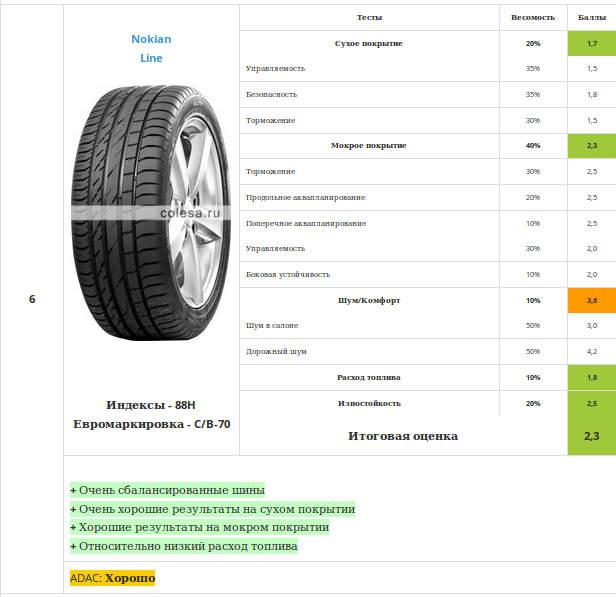Select the Сухое покрытие section row
Screen dimensions: 616x597
(x=428, y=43)
